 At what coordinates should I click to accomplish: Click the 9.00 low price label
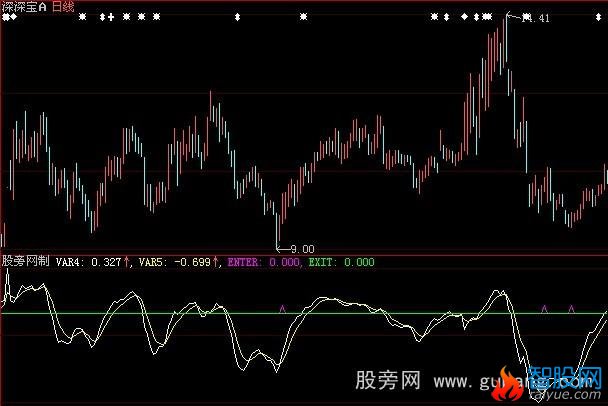(302, 249)
